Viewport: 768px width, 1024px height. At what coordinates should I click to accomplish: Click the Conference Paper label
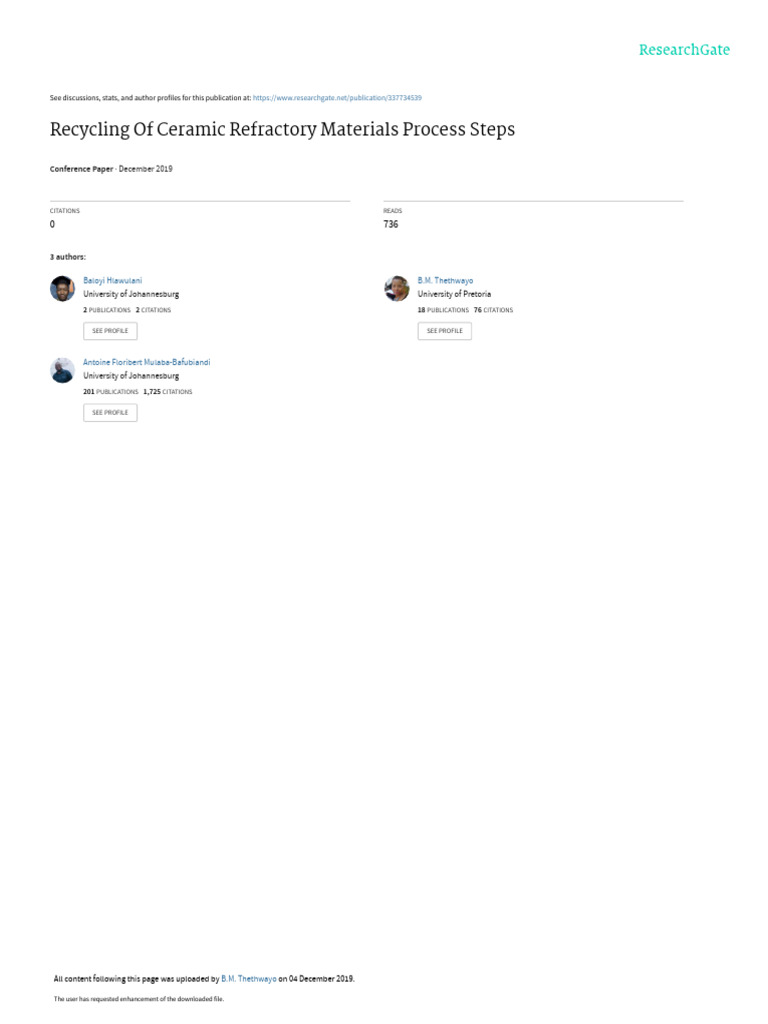click(81, 169)
